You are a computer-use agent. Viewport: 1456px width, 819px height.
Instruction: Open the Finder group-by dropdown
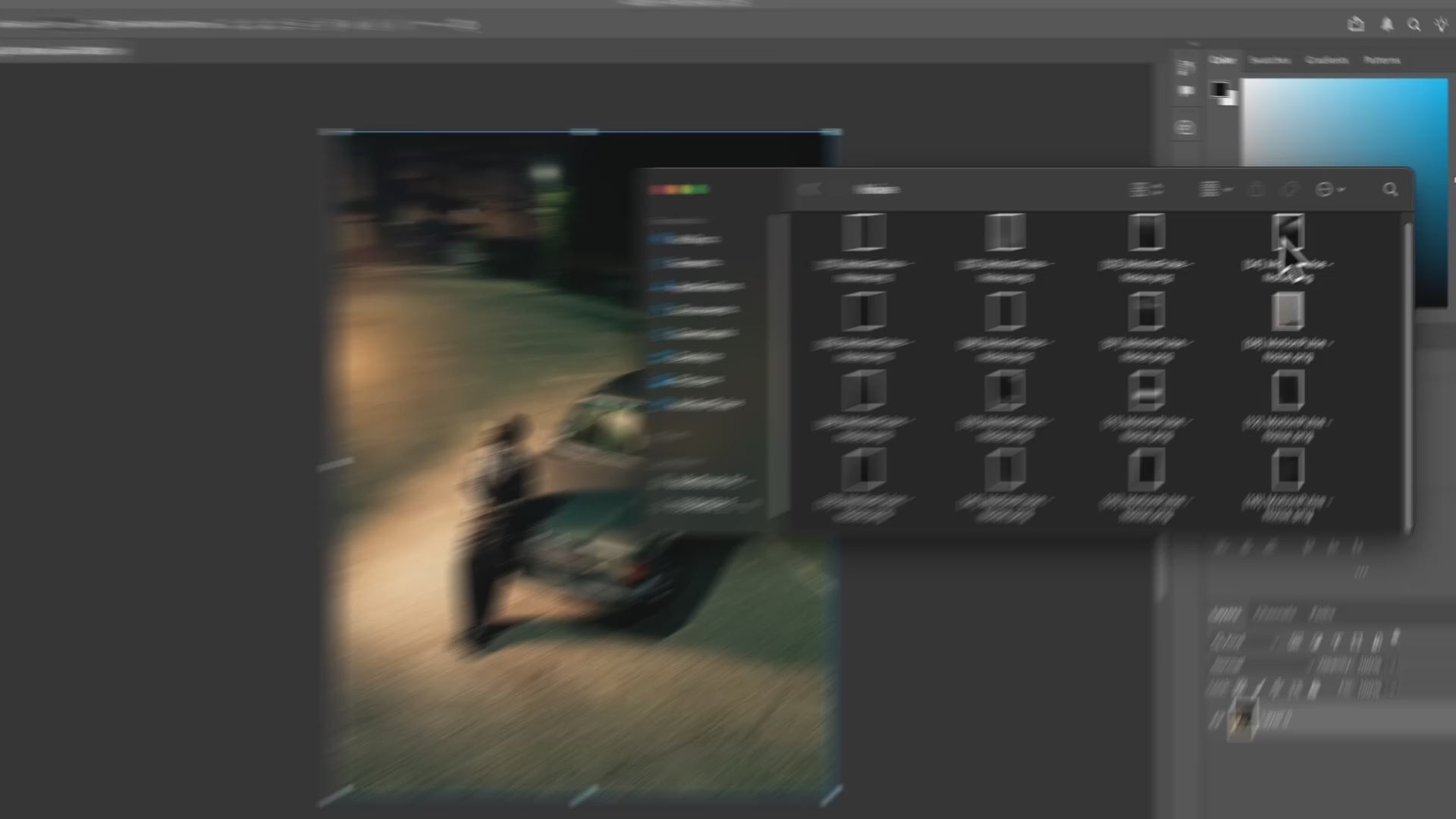pyautogui.click(x=1216, y=190)
